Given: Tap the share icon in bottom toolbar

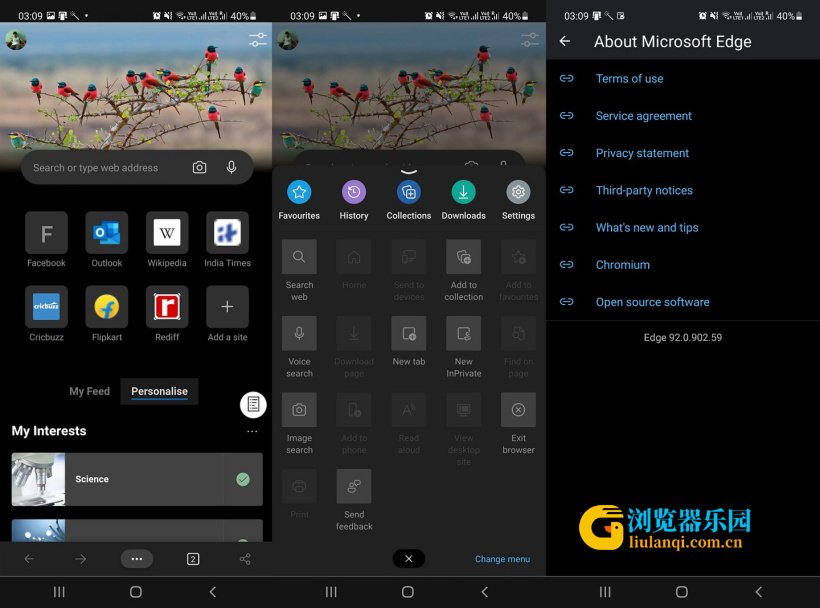Looking at the screenshot, I should coord(245,559).
